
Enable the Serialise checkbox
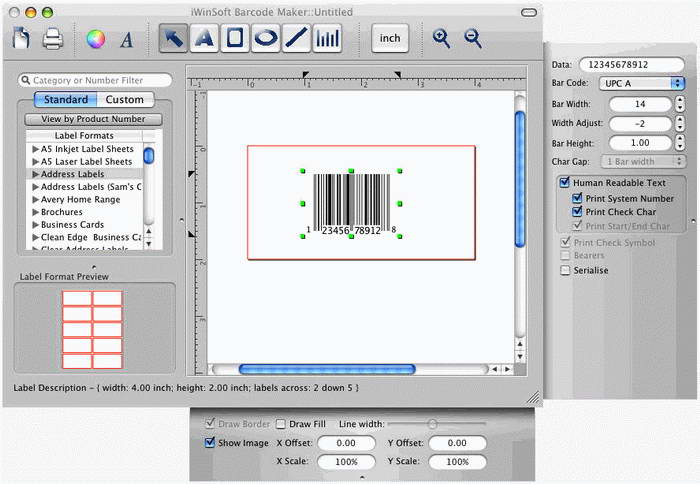pos(565,270)
